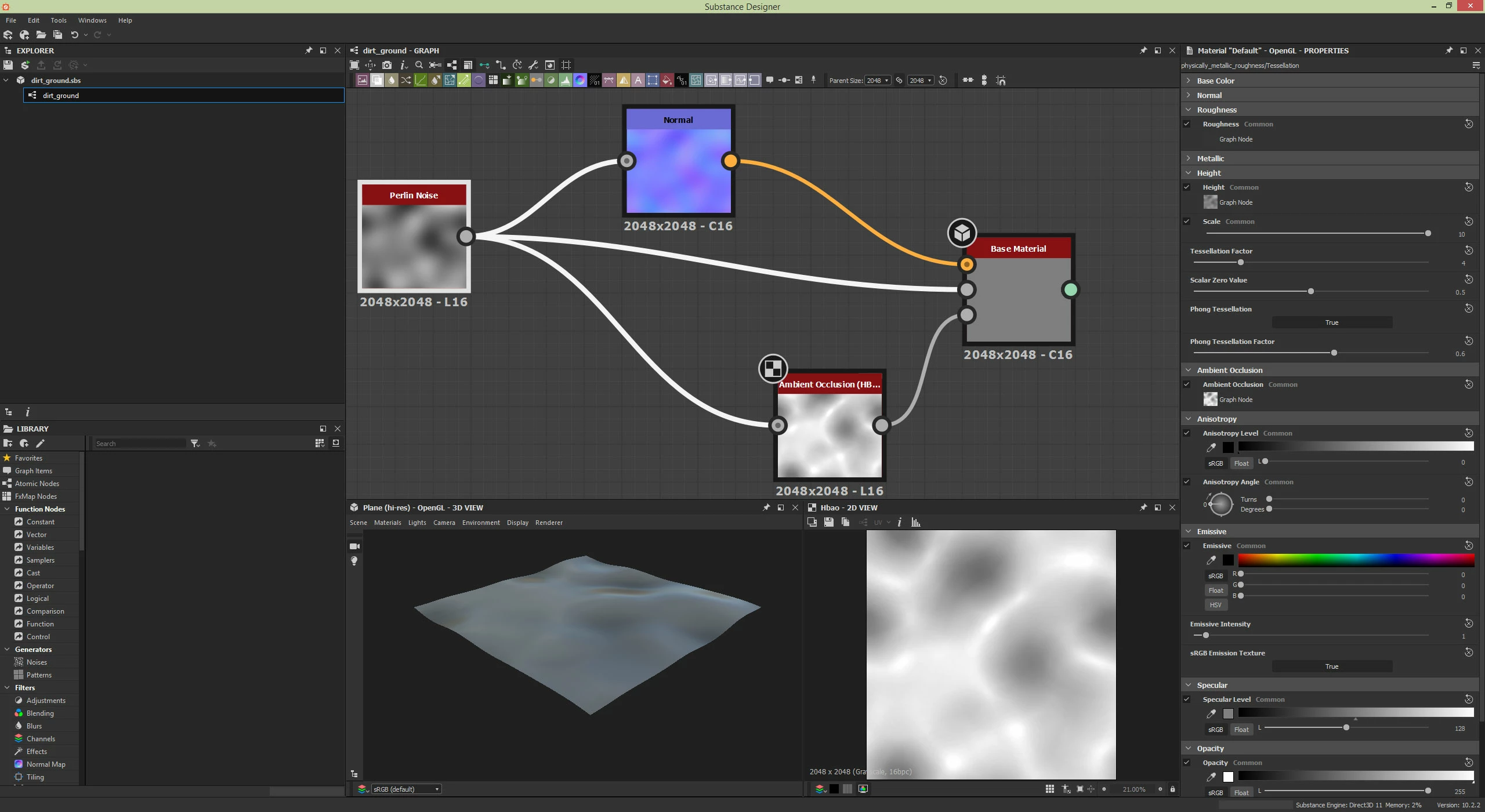Image resolution: width=1485 pixels, height=812 pixels.
Task: Click the 3D view lights bulb icon
Action: click(354, 561)
